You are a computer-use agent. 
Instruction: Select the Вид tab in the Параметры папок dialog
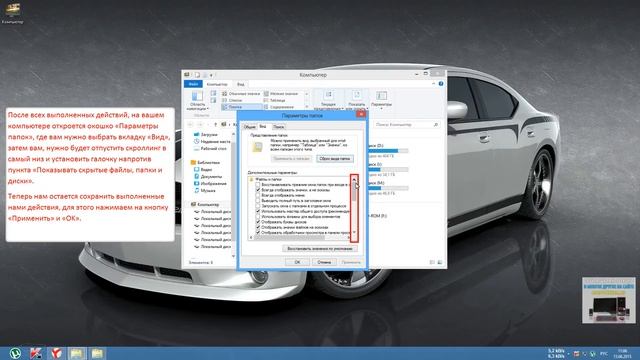point(263,127)
